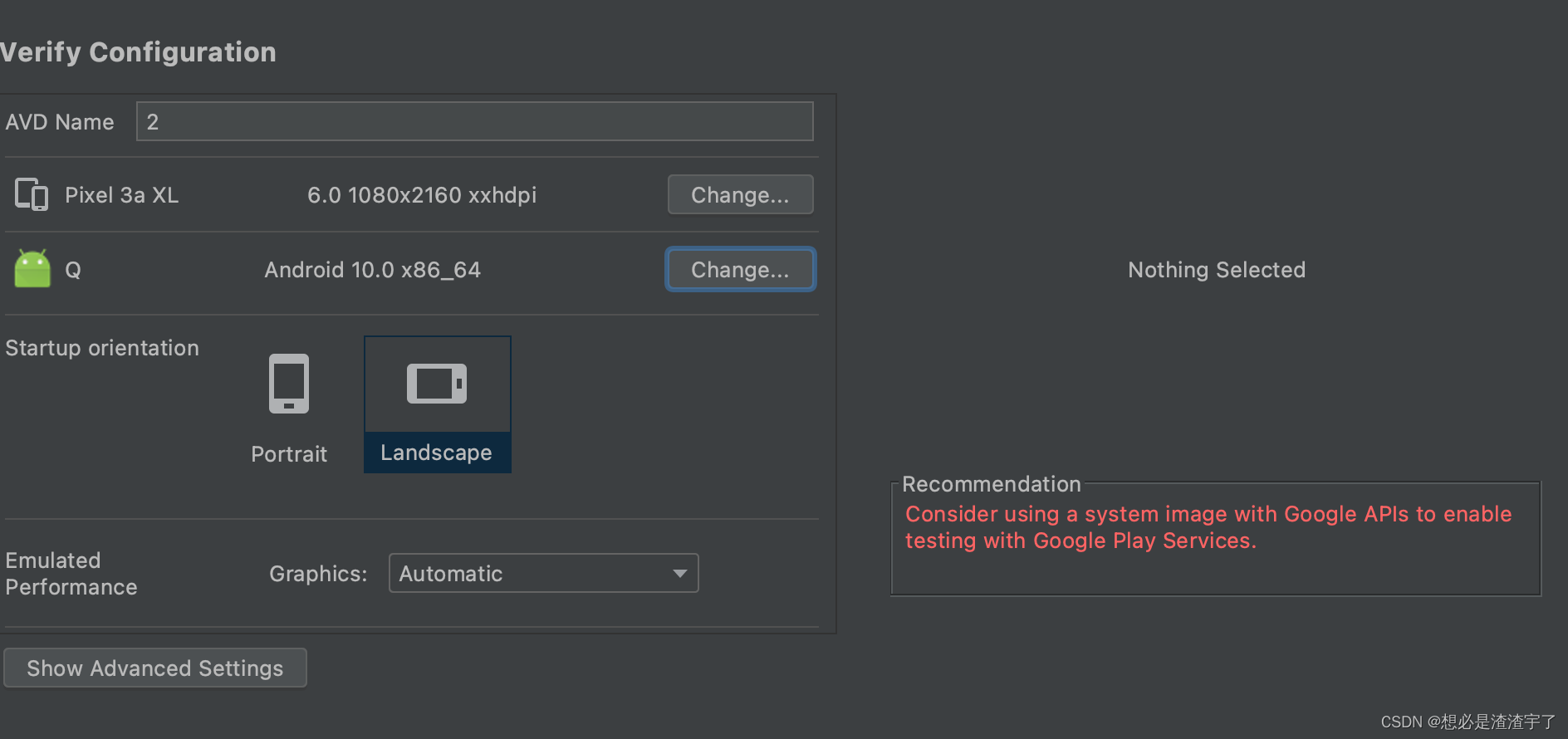This screenshot has width=1568, height=739.
Task: Click the Pixel 3a XL device name
Action: tap(121, 195)
